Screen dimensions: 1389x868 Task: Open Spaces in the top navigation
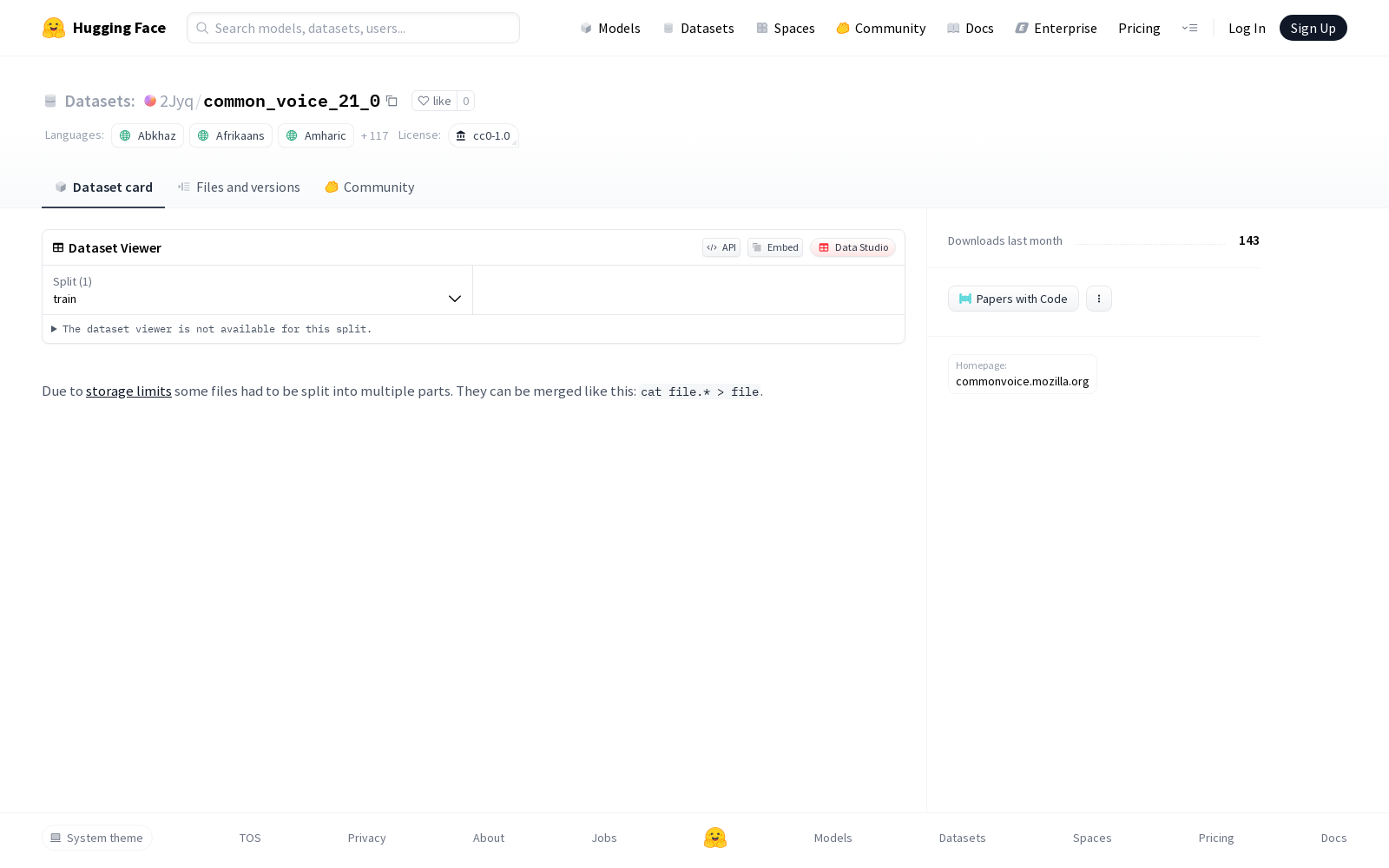coord(786,28)
